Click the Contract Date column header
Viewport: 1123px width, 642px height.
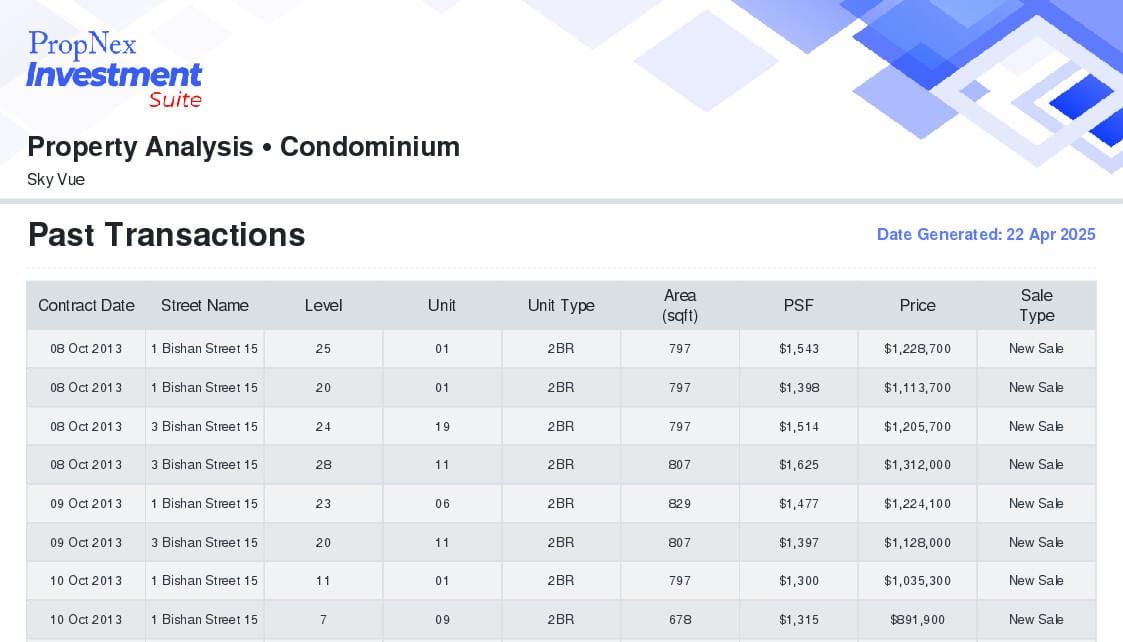(x=86, y=306)
